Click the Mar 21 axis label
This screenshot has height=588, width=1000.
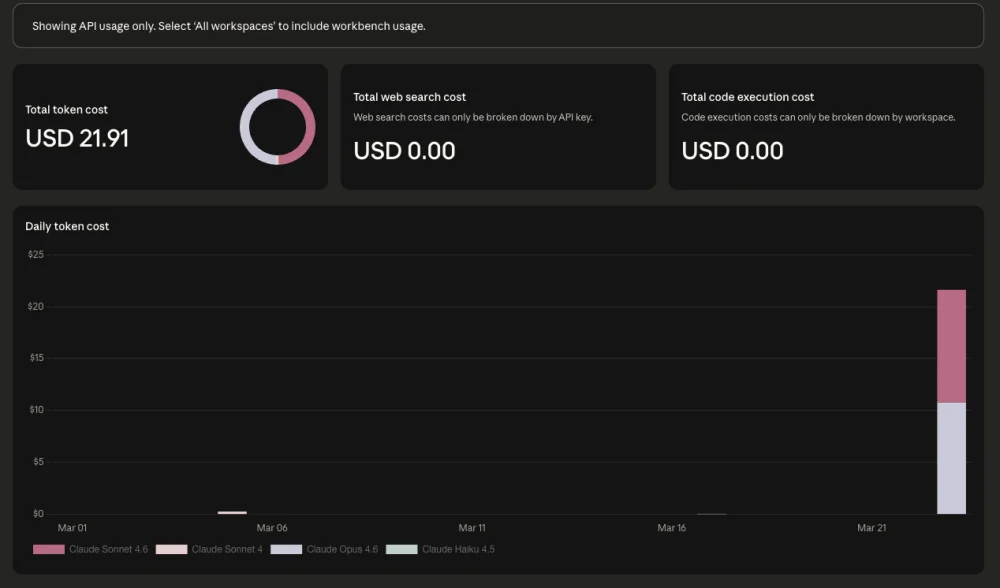click(x=872, y=527)
